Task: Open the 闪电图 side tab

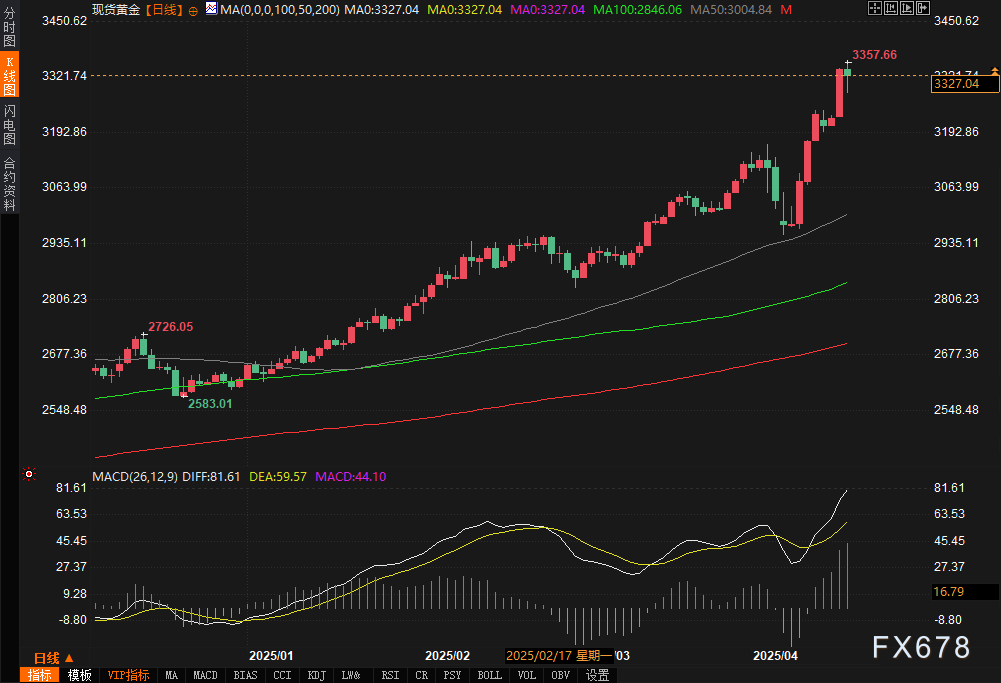Action: click(x=9, y=124)
